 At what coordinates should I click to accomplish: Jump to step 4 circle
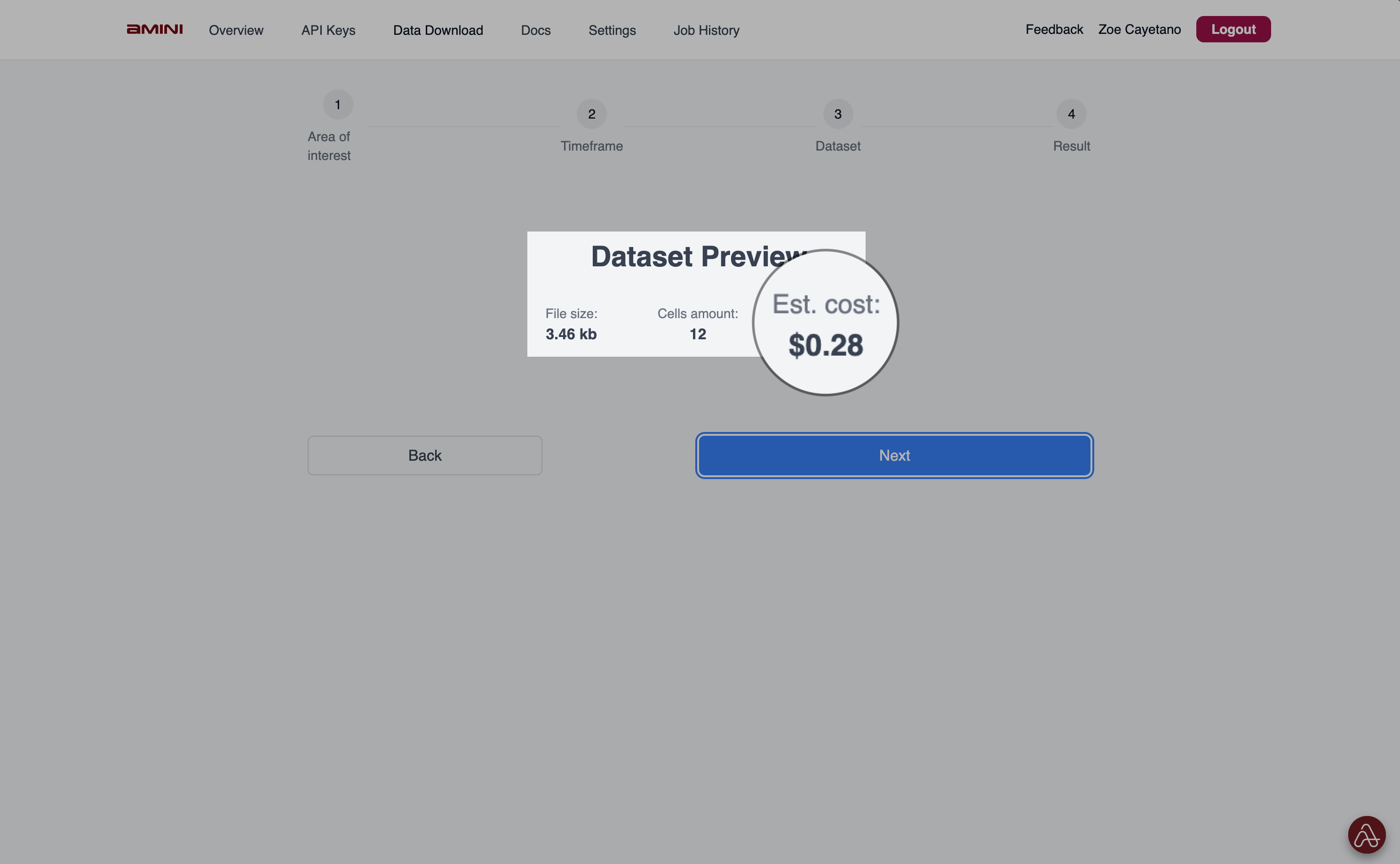tap(1071, 114)
